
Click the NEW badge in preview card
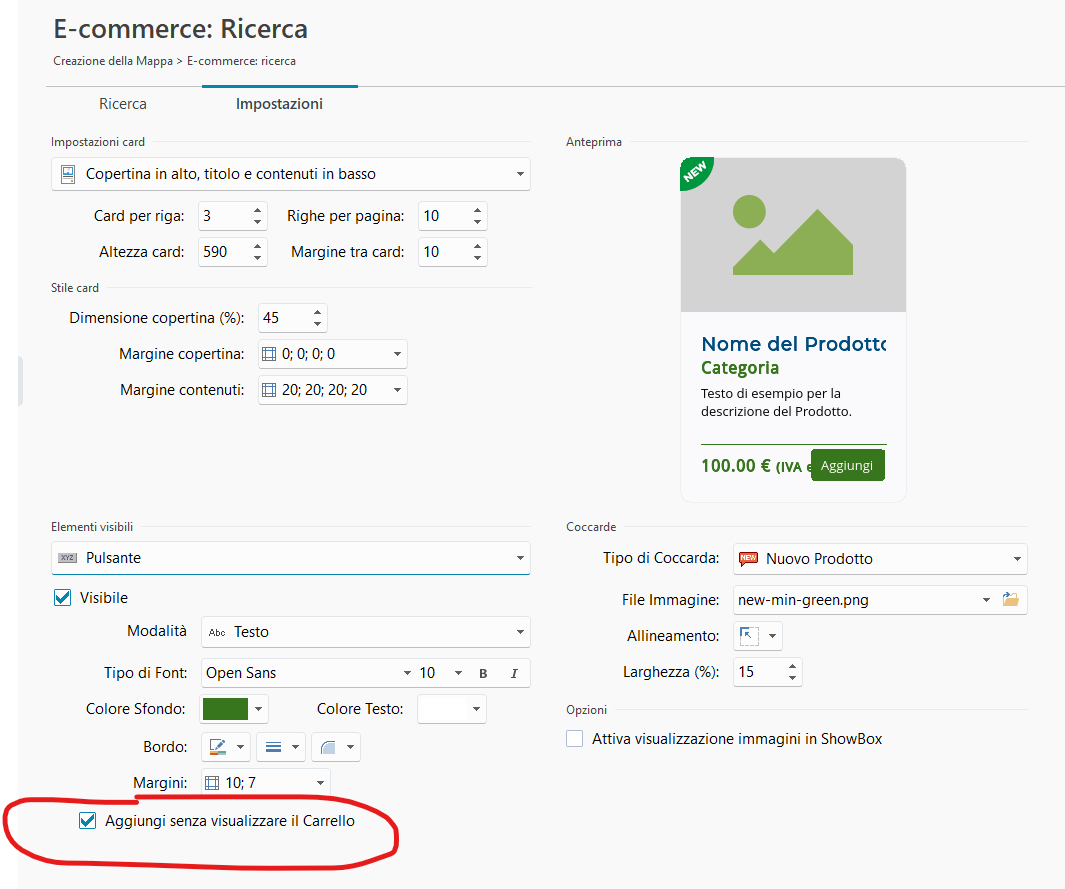point(695,172)
